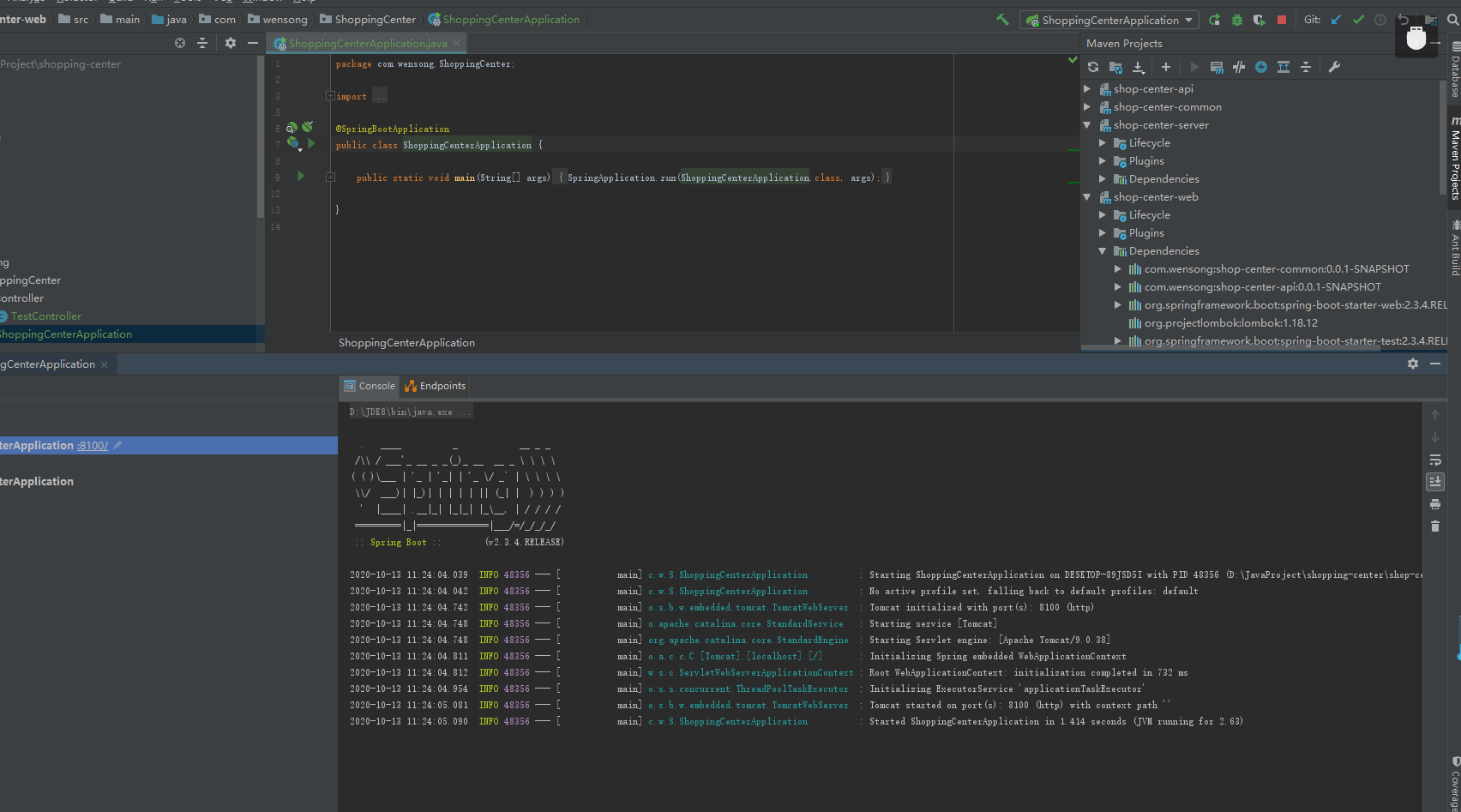Image resolution: width=1461 pixels, height=812 pixels.
Task: Click the 'src' breadcrumb folder
Action: (x=74, y=19)
